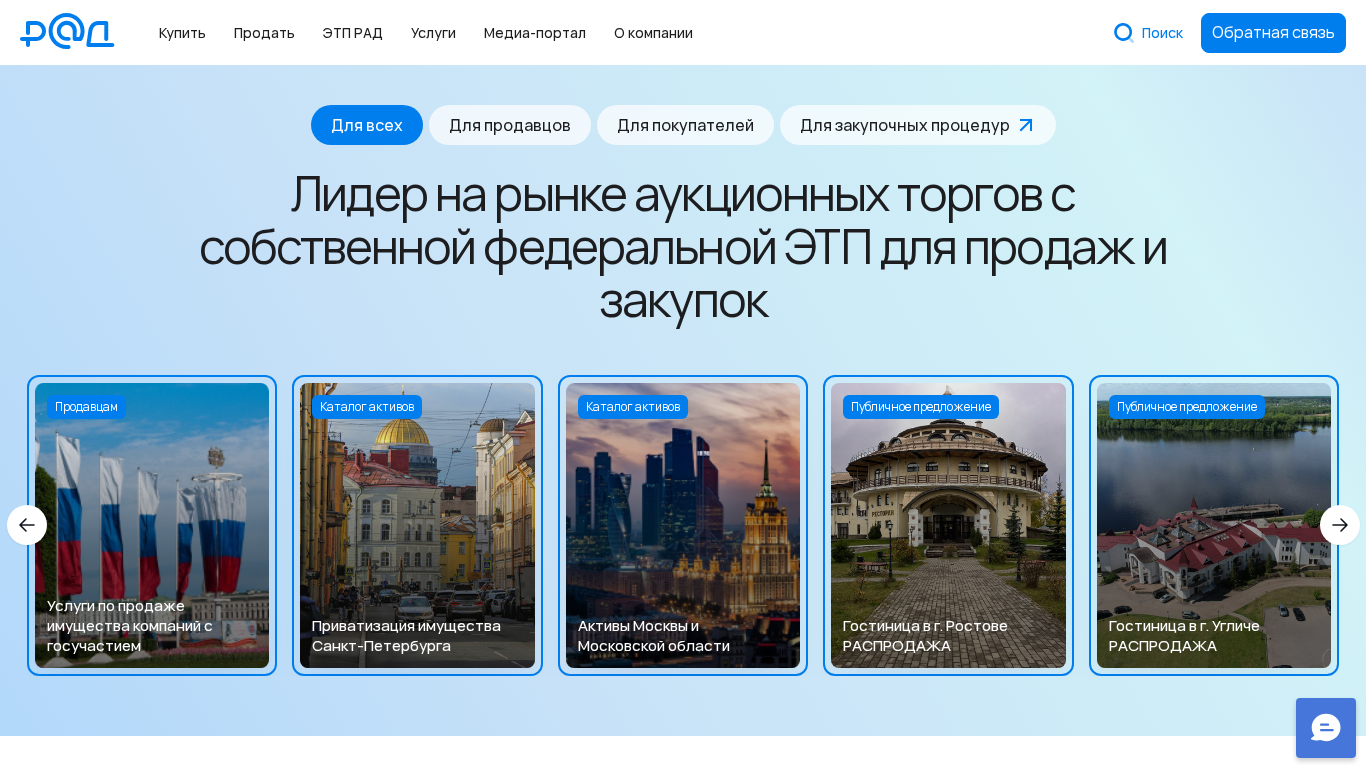Switch to the Для продавцов tab
The image size is (1366, 768).
tap(510, 125)
